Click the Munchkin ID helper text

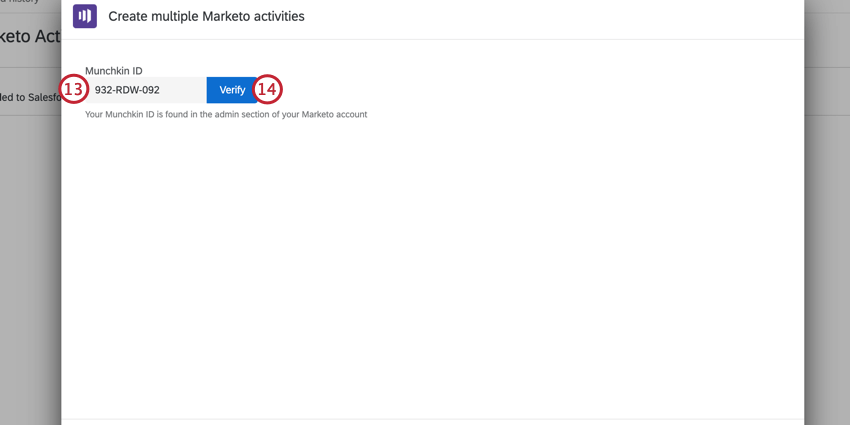pyautogui.click(x=225, y=115)
